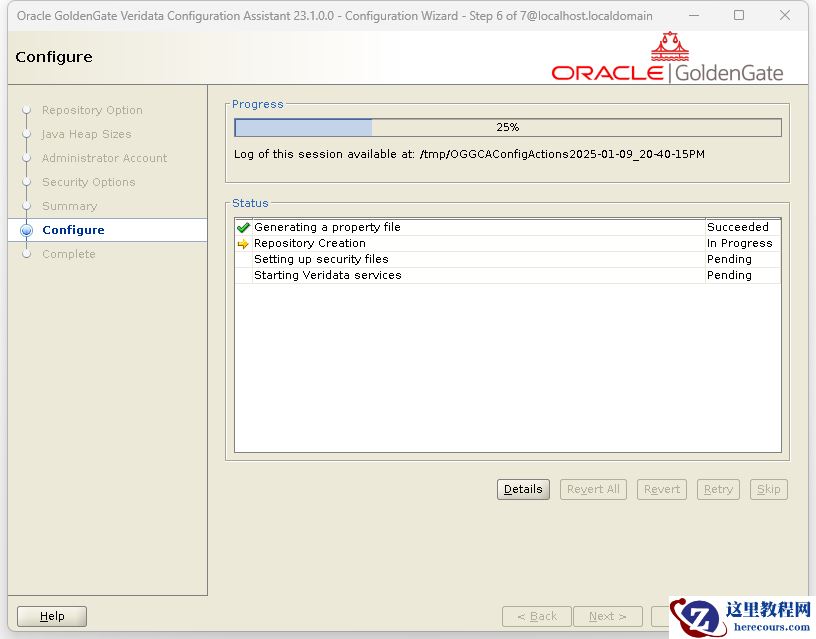Select the Repository Creation row text
Viewport: 816px width, 639px height.
[x=310, y=244]
